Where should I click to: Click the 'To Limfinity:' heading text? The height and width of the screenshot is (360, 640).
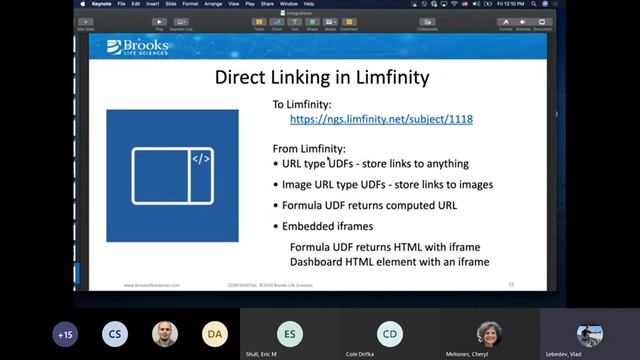coord(302,104)
